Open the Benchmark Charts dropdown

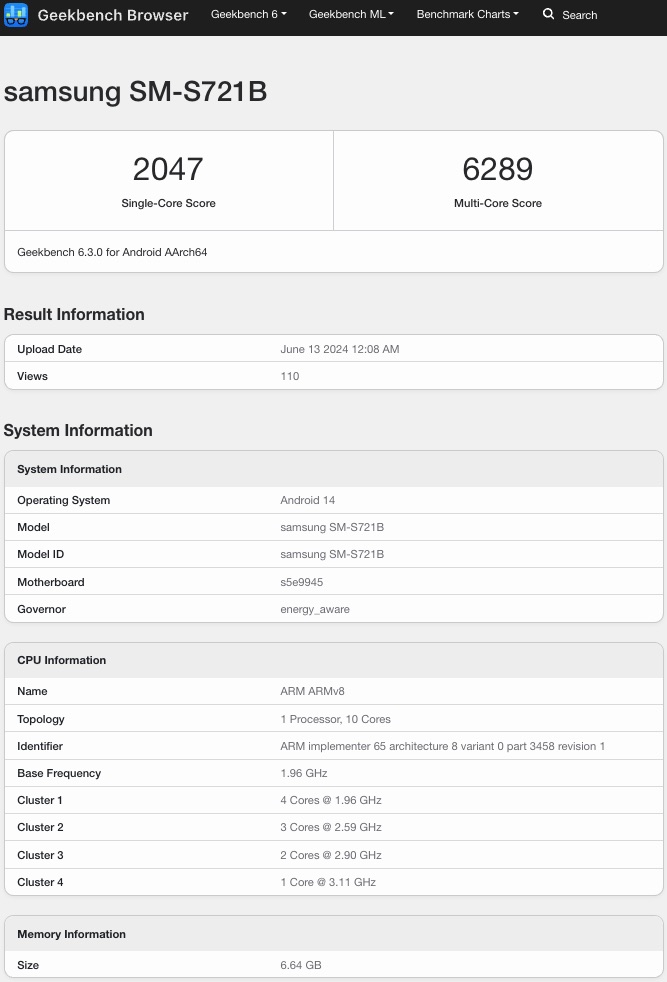[x=467, y=15]
